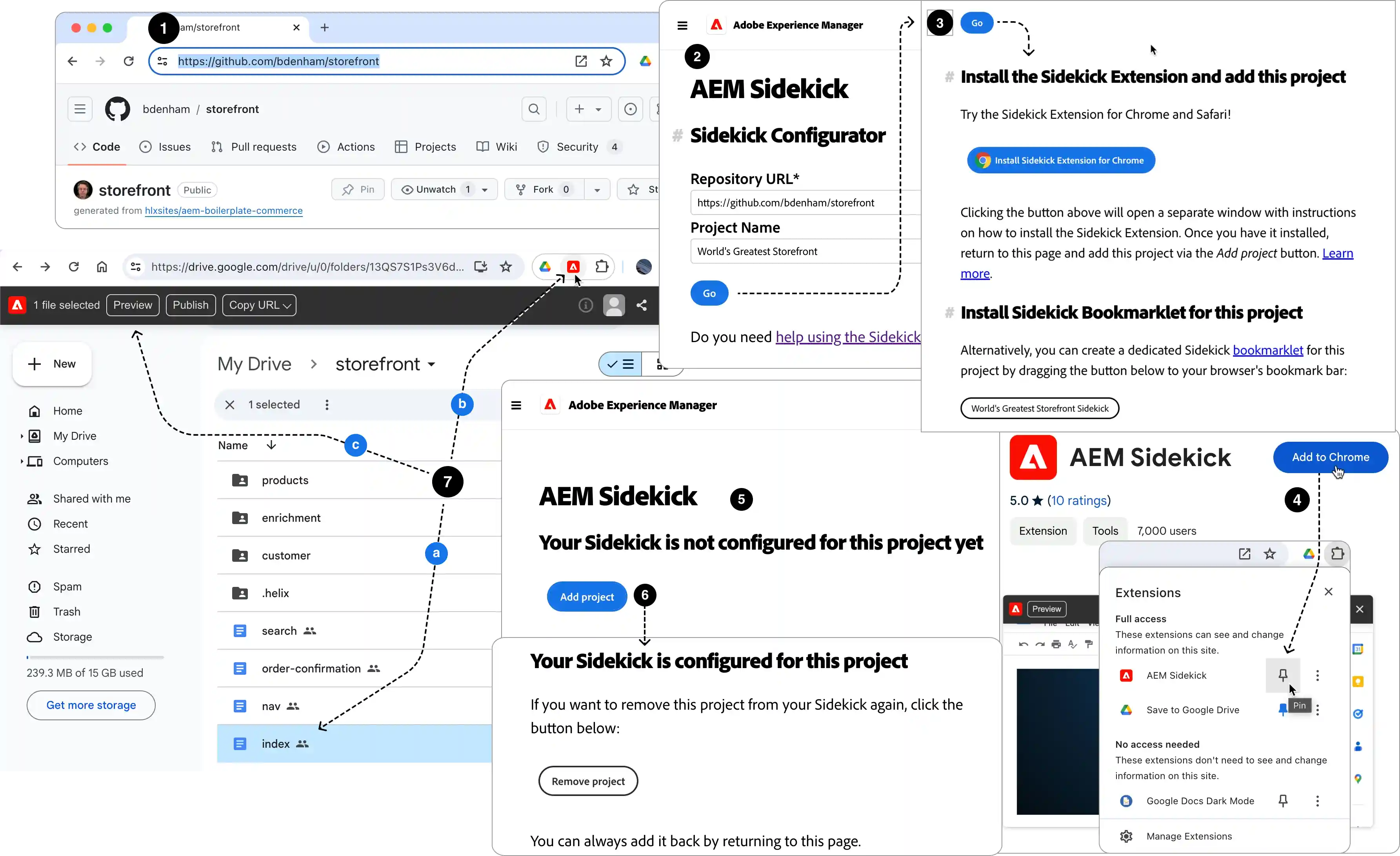Screen dimensions: 1400x856
Task: Click the Copy URL dropdown in Sidekick toolbar
Action: coord(258,305)
